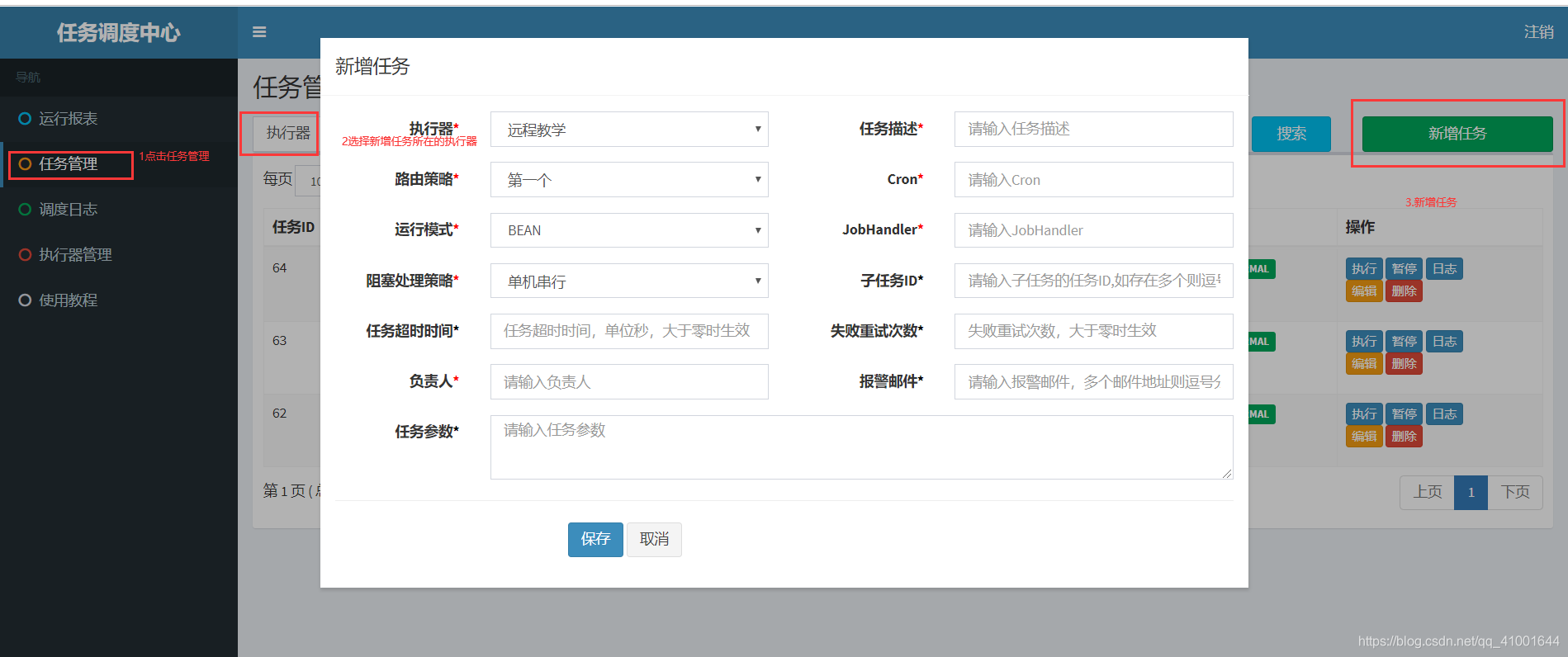1568x657 pixels.
Task: Focus the 任务描述 input field
Action: [x=1093, y=130]
